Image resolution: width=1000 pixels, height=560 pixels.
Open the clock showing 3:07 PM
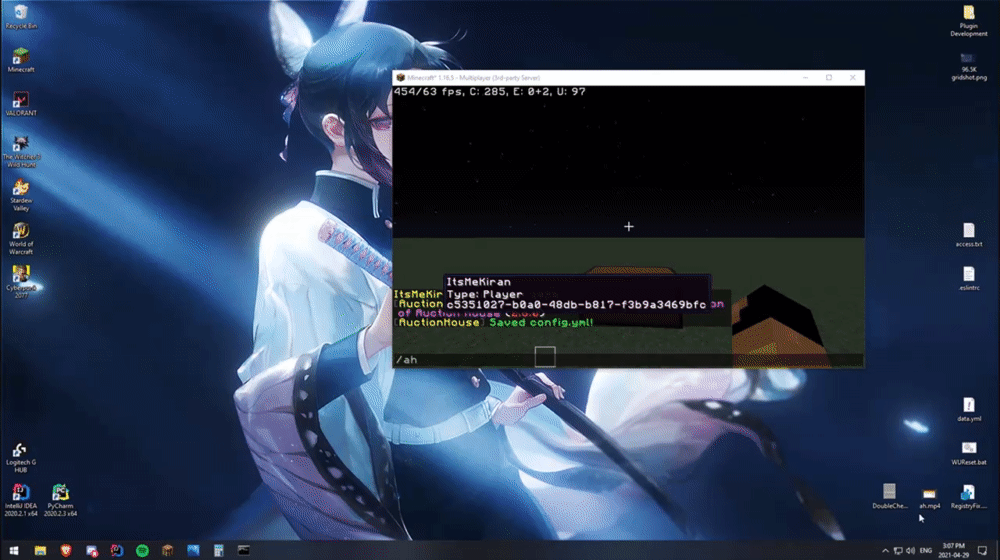coord(953,550)
